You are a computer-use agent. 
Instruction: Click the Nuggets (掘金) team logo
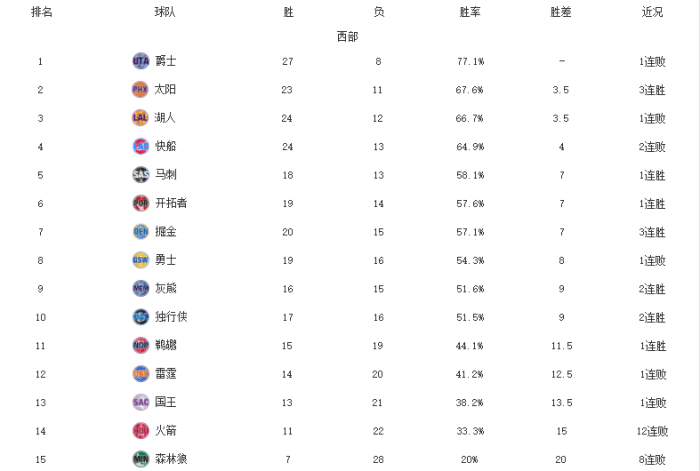(140, 232)
